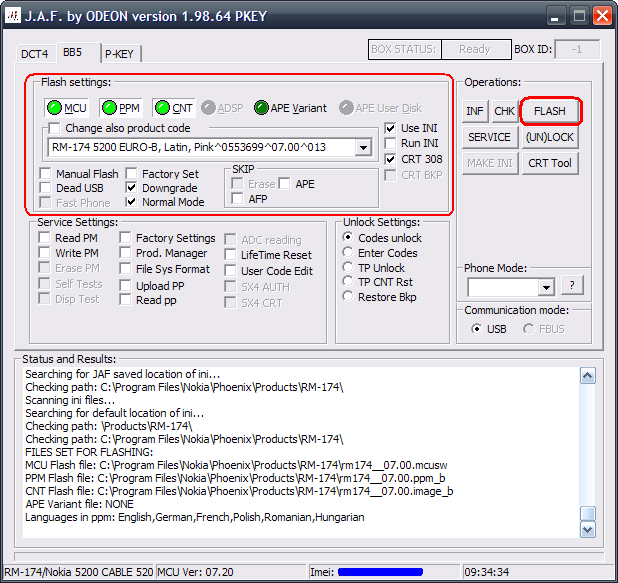Check the SKIP AFP checkbox
Viewport: 618px width, 583px height.
click(x=237, y=198)
